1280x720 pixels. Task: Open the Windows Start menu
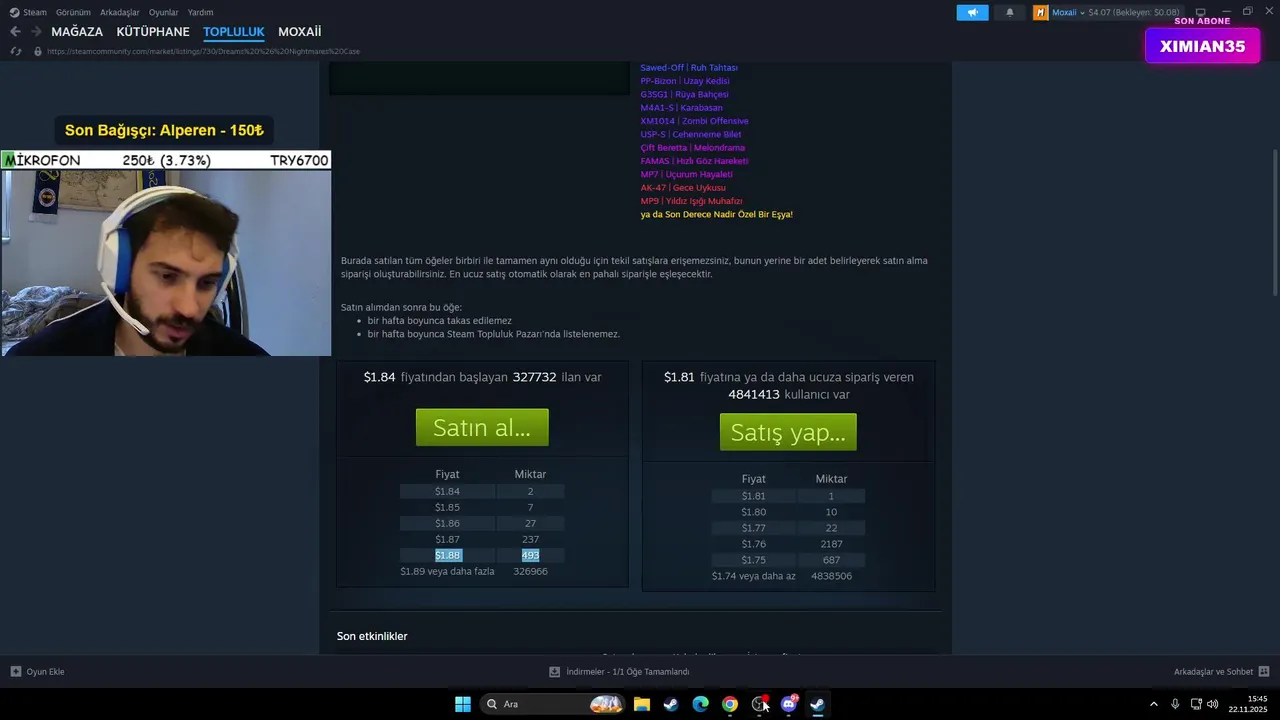pos(463,704)
